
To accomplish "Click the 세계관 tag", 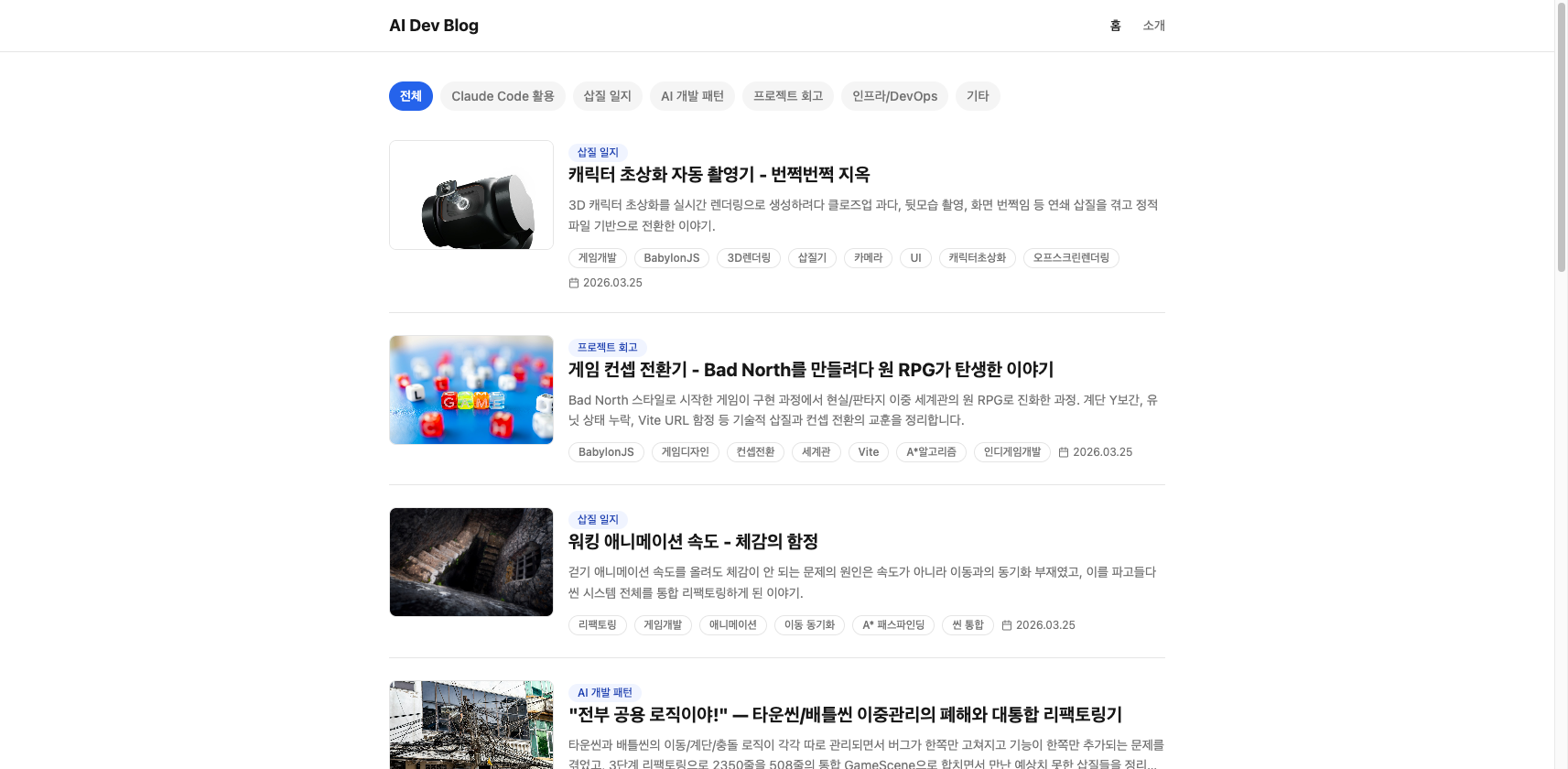I will (816, 452).
